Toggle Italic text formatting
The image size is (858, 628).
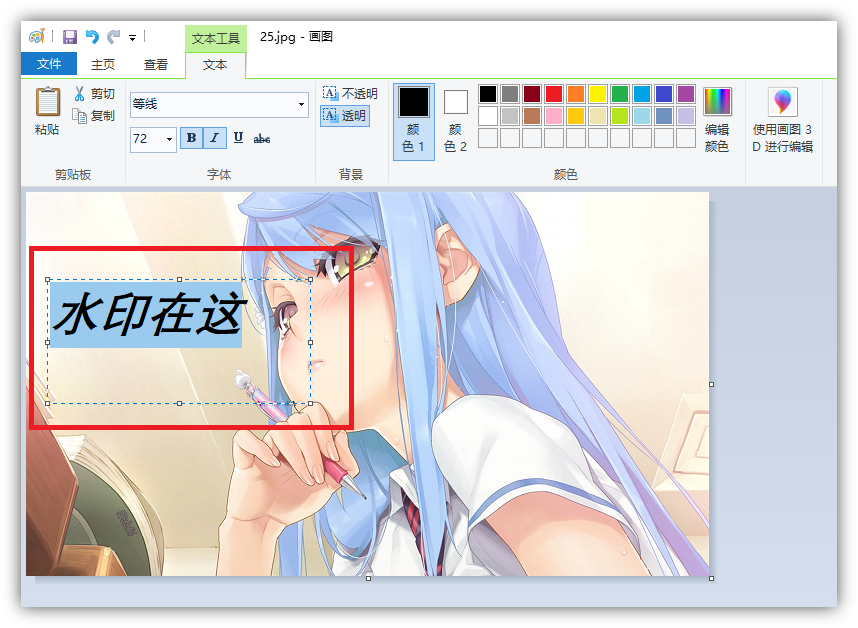tap(214, 138)
